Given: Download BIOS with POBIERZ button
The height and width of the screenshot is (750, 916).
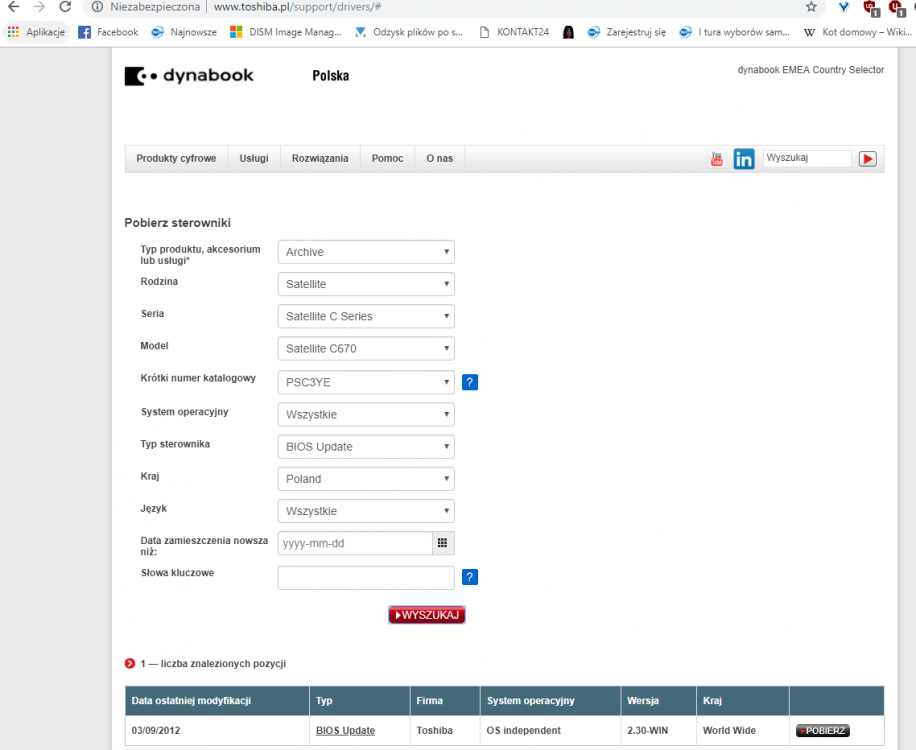Looking at the screenshot, I should click(822, 731).
